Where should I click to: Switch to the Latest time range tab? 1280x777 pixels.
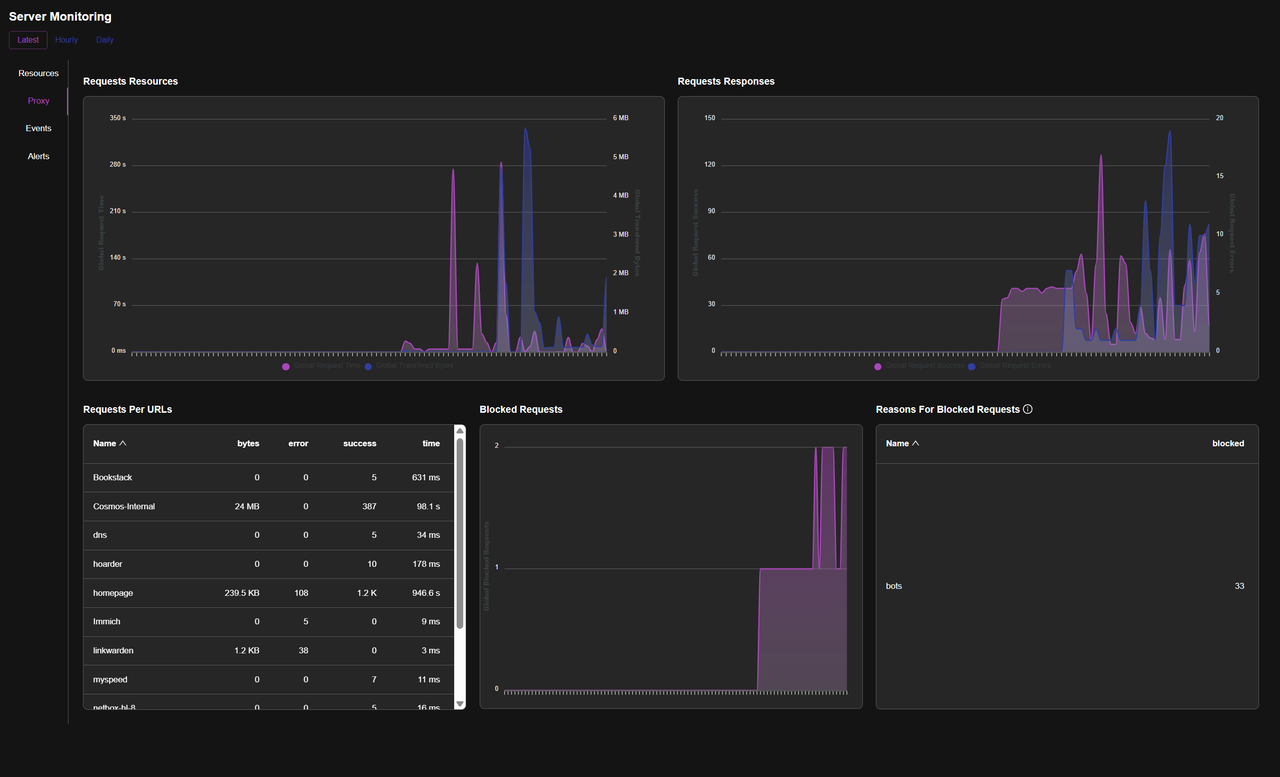pos(28,40)
